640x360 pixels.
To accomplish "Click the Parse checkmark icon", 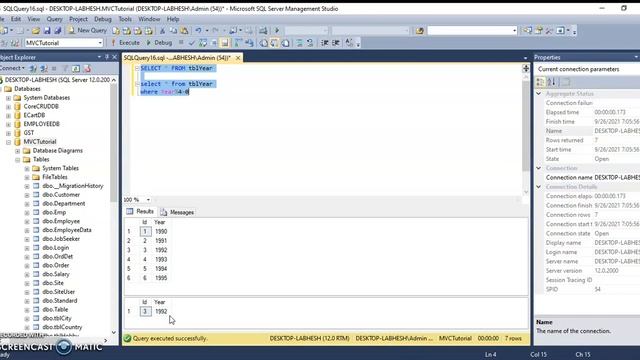I will (192, 42).
